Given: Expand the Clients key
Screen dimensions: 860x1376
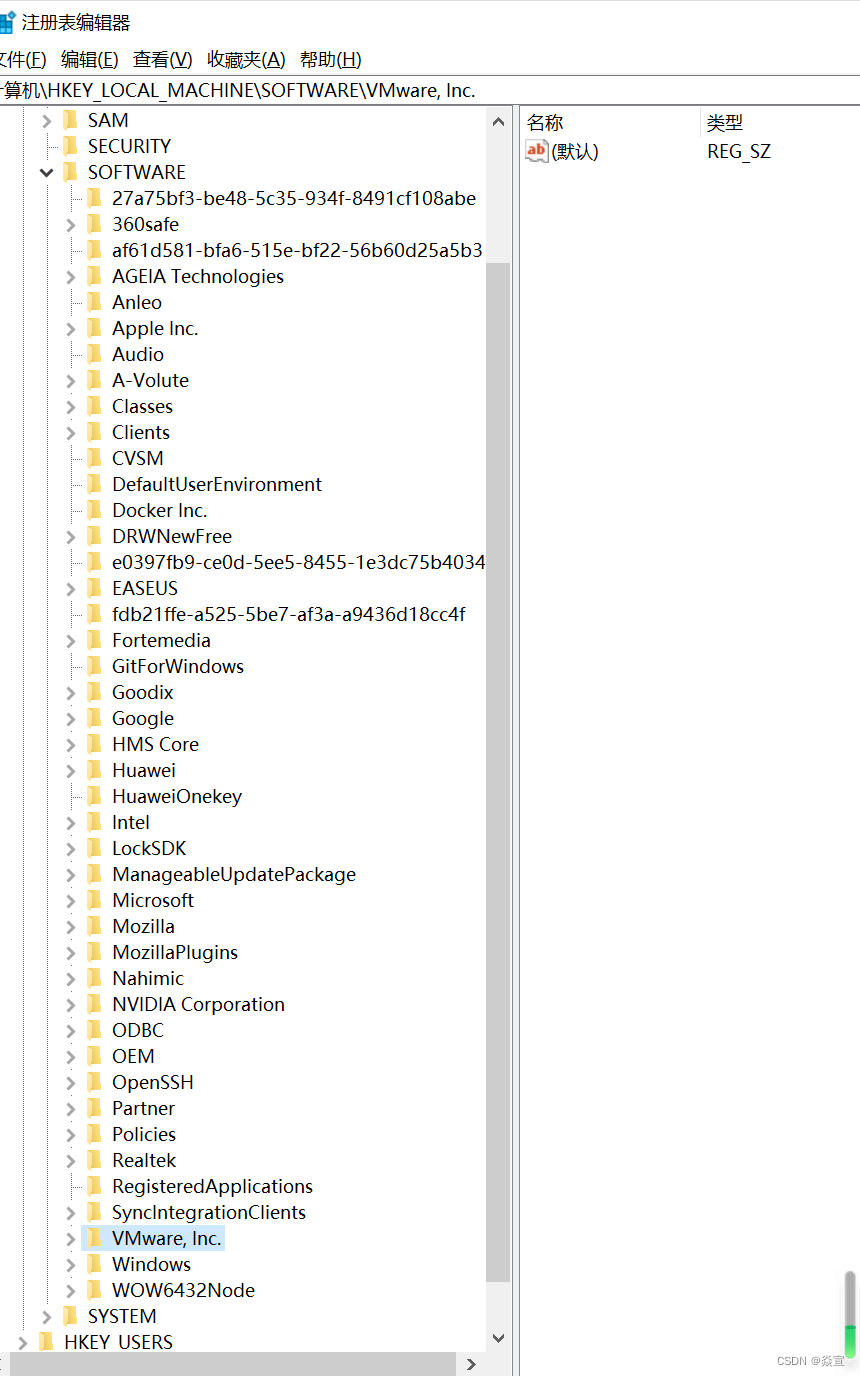Looking at the screenshot, I should [x=70, y=432].
